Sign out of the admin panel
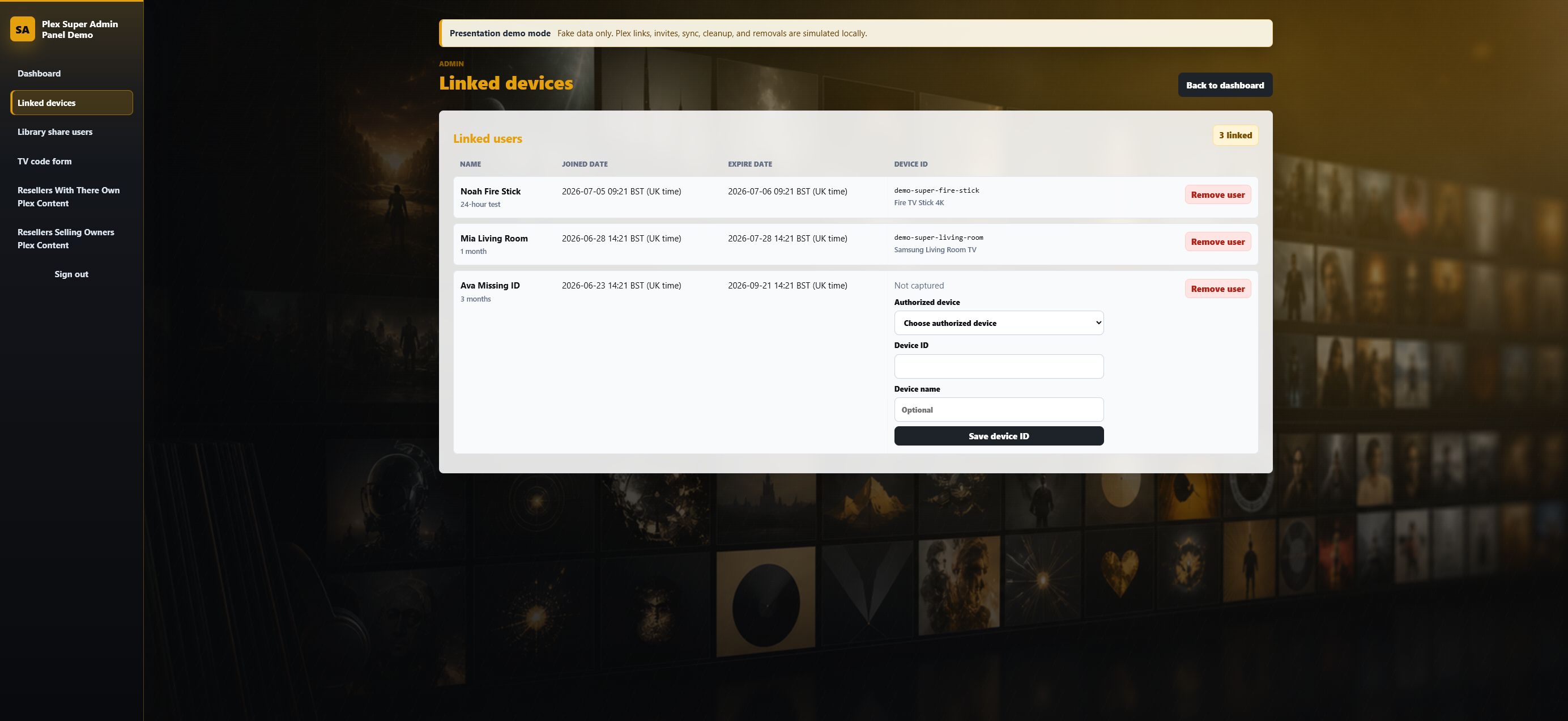 [71, 274]
